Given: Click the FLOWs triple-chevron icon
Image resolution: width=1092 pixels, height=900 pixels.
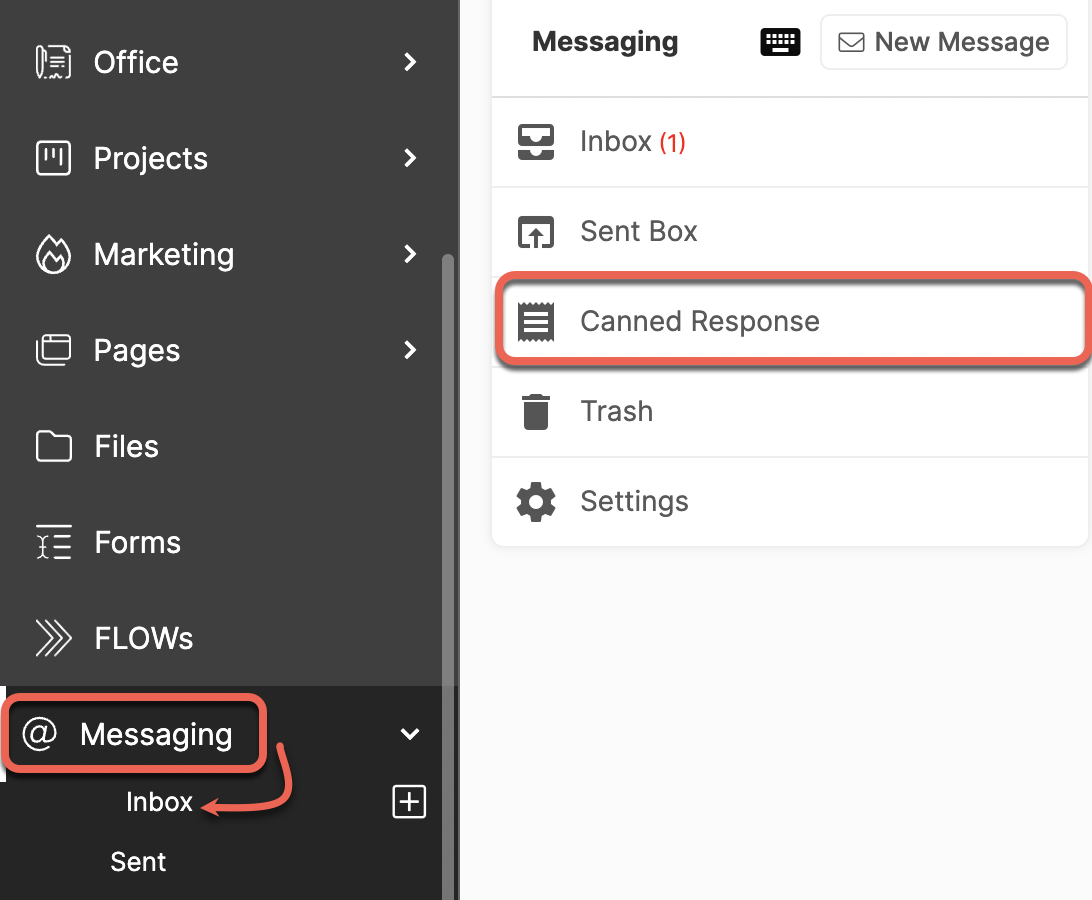Looking at the screenshot, I should [53, 638].
